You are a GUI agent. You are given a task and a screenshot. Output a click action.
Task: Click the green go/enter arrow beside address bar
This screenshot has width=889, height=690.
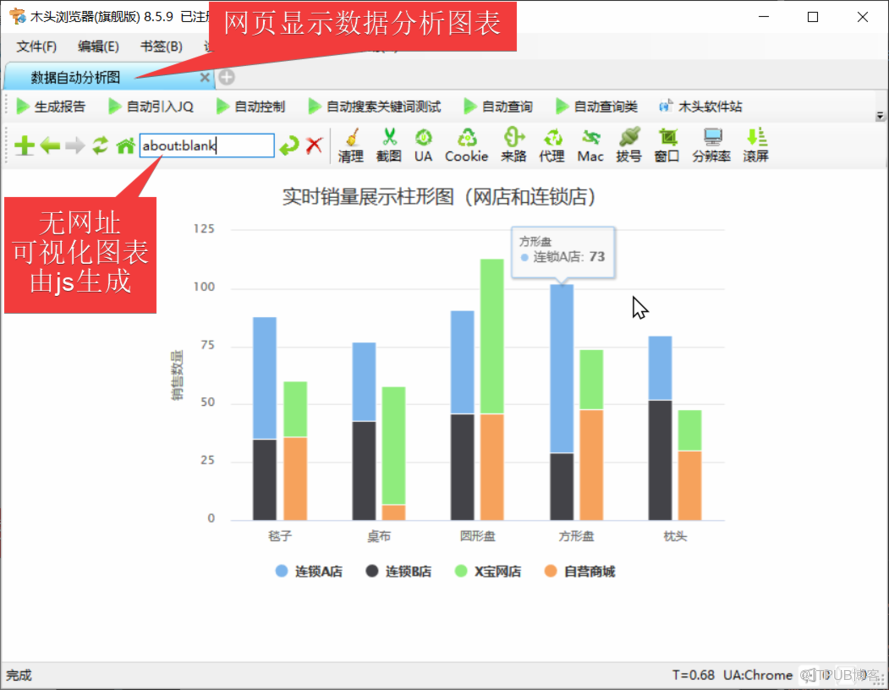tap(289, 146)
